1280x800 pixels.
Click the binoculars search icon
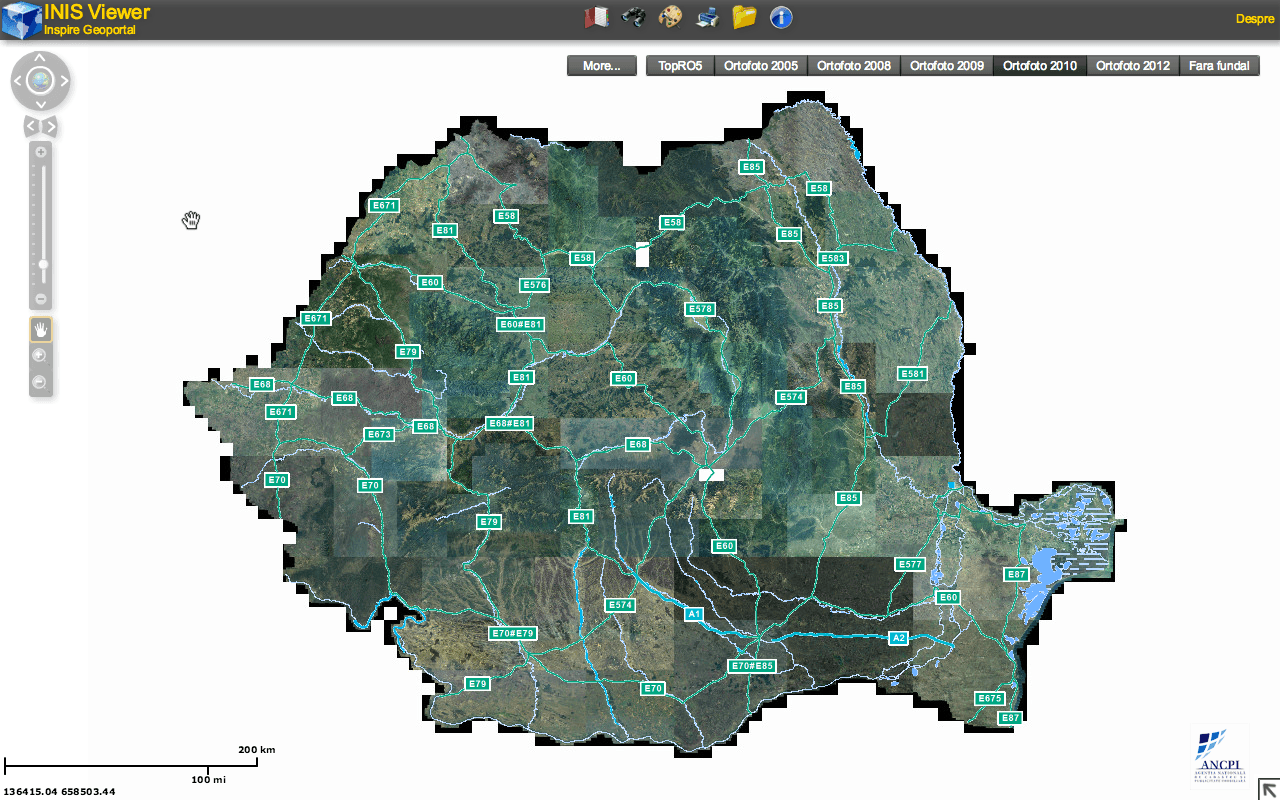633,17
